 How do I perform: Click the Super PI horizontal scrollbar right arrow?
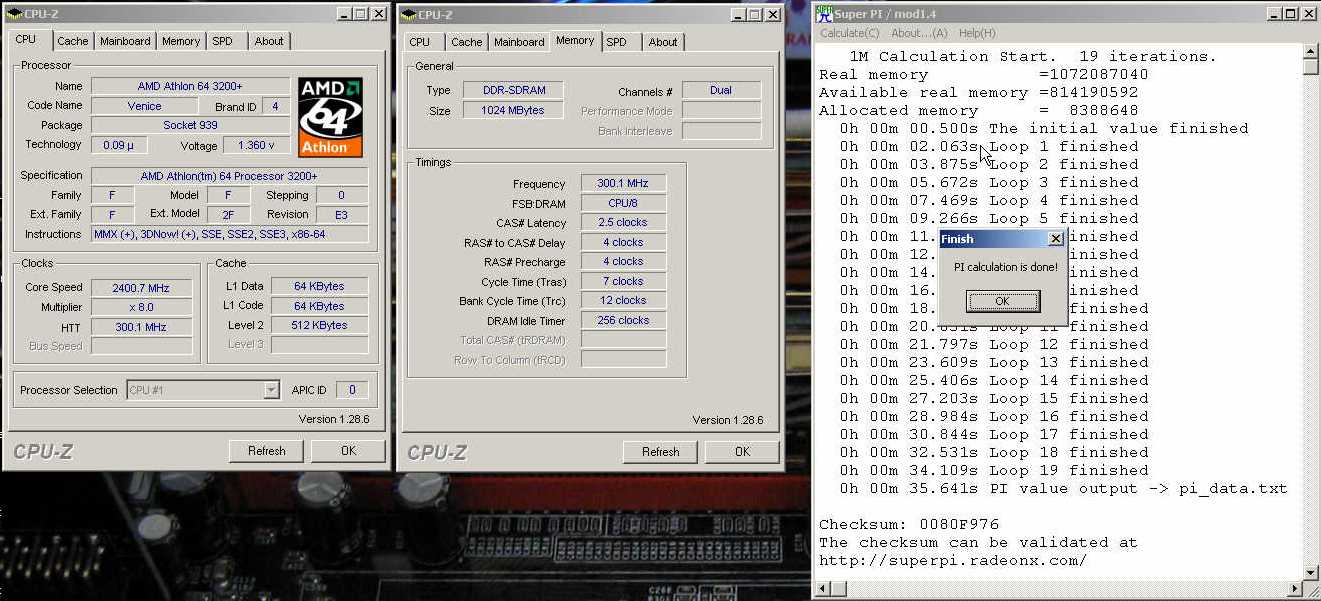[x=1294, y=589]
